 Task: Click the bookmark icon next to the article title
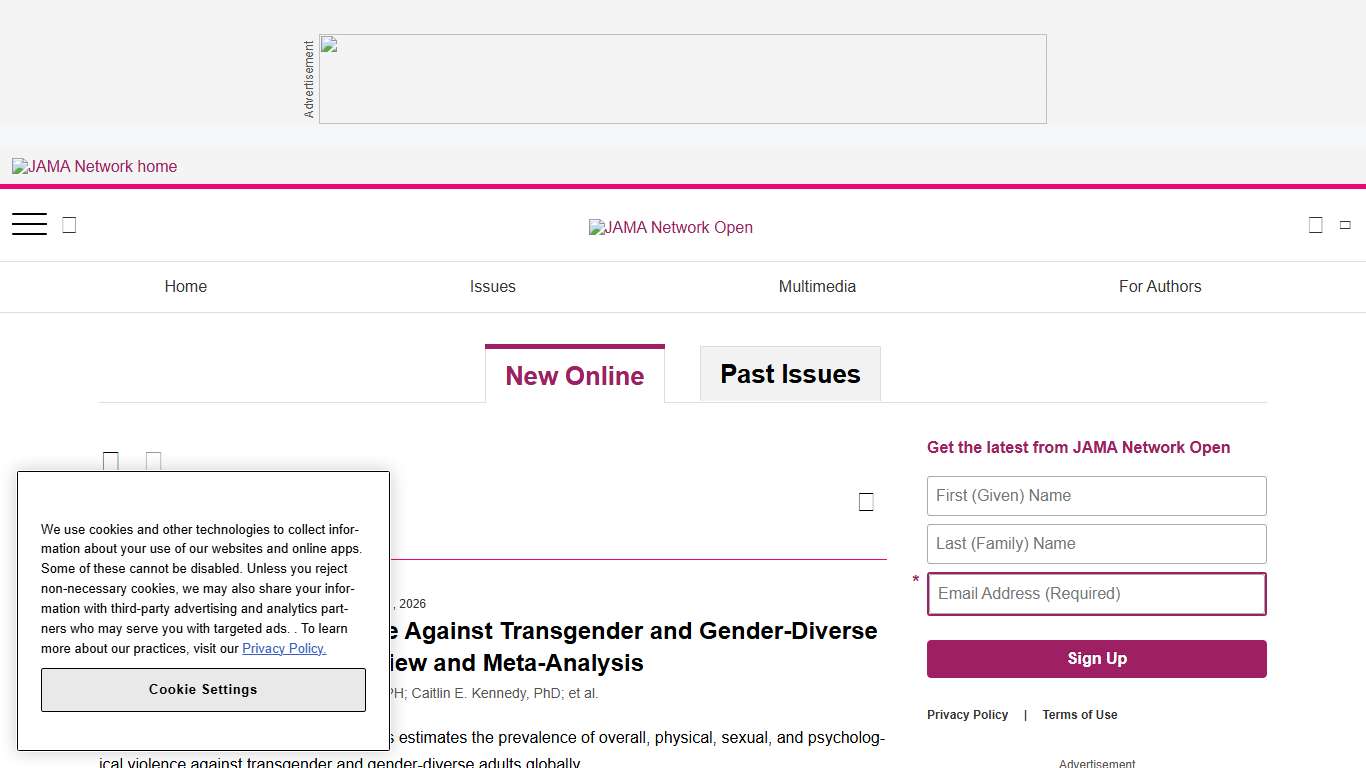tap(866, 501)
